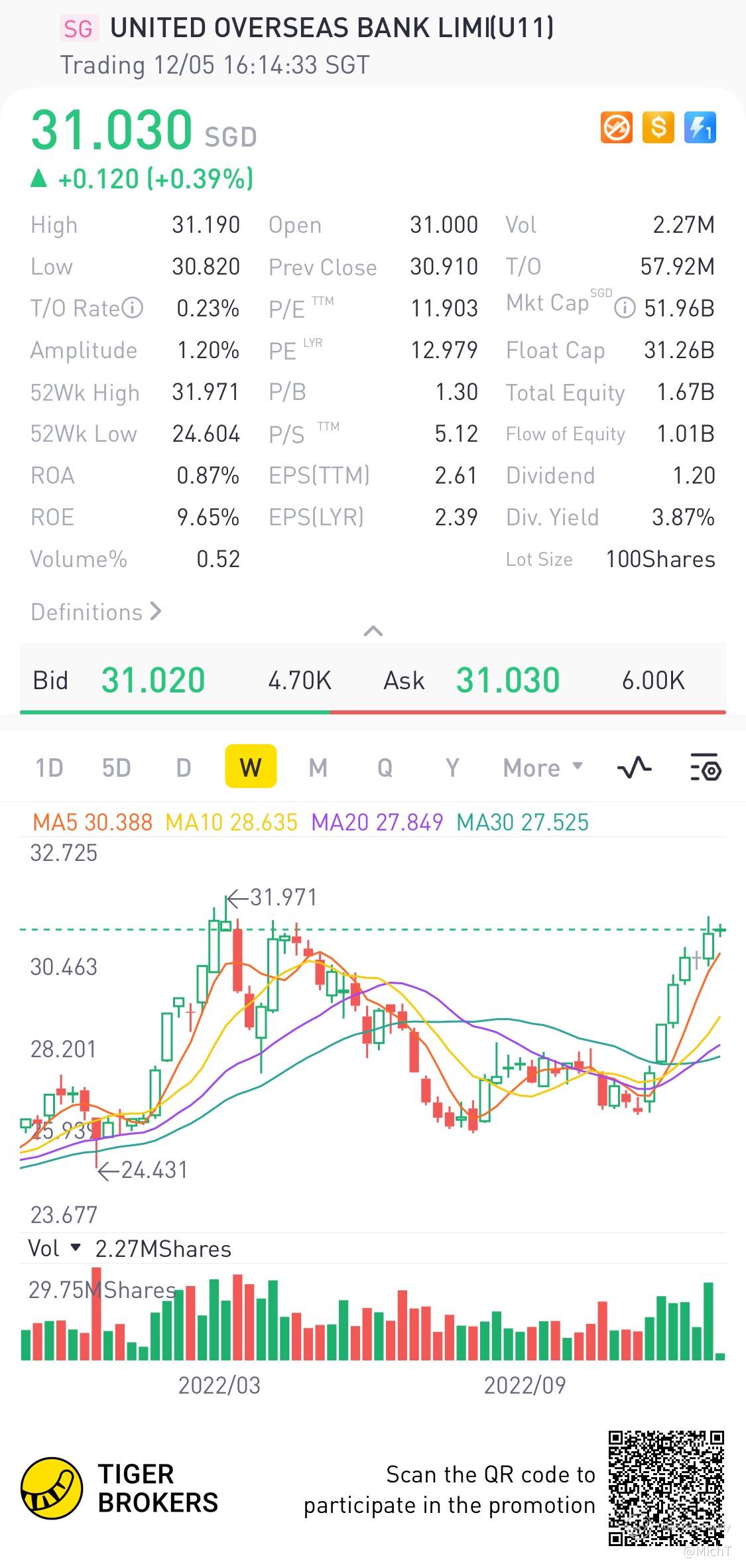
Task: Collapse the quote details with up chevron
Action: pos(373,631)
